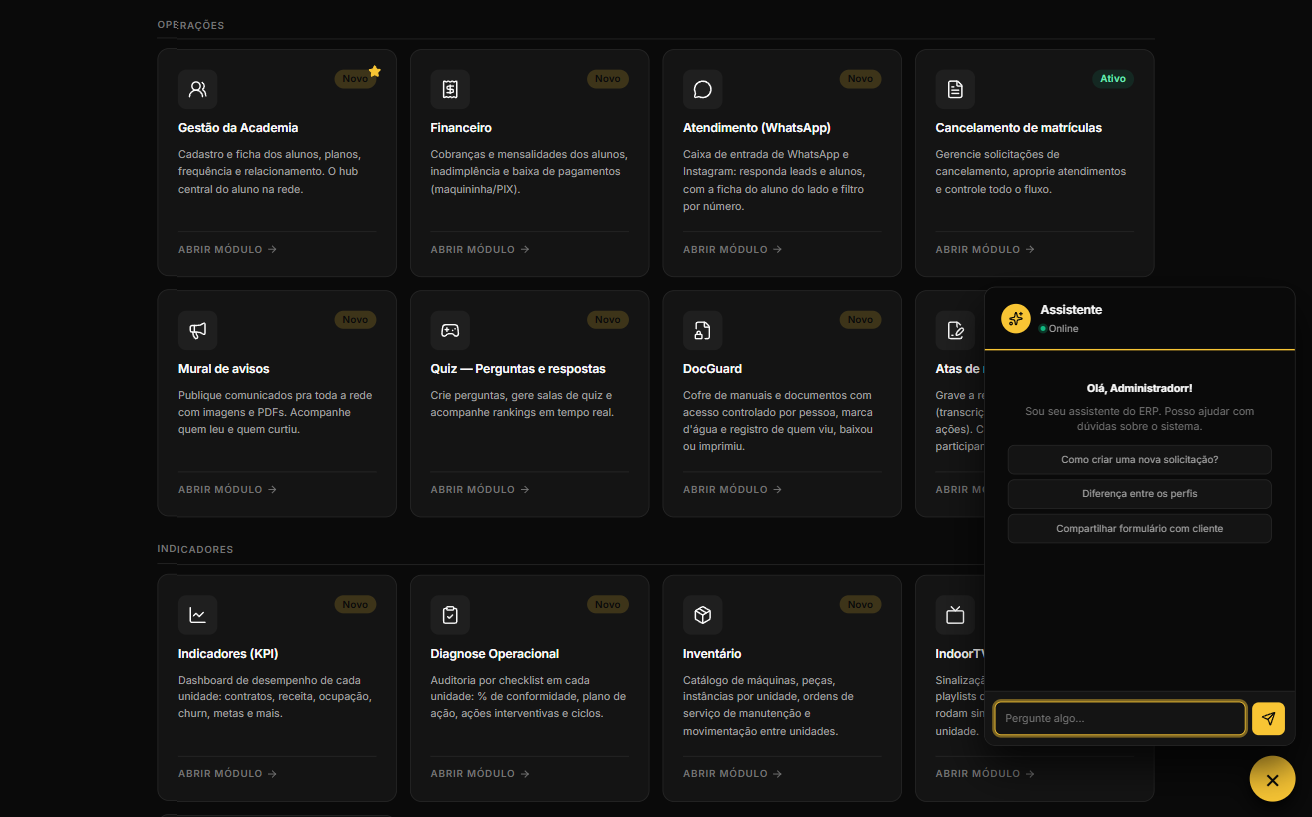
Task: Click the 'Inventário' card title
Action: click(712, 654)
